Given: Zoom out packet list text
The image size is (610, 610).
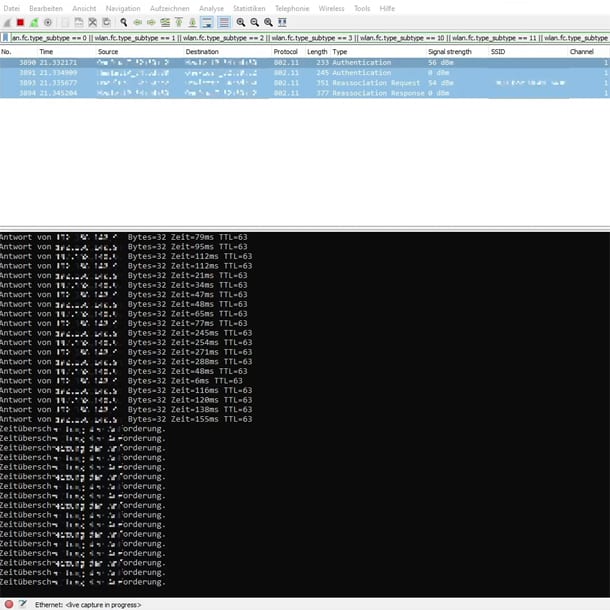Looking at the screenshot, I should 255,22.
